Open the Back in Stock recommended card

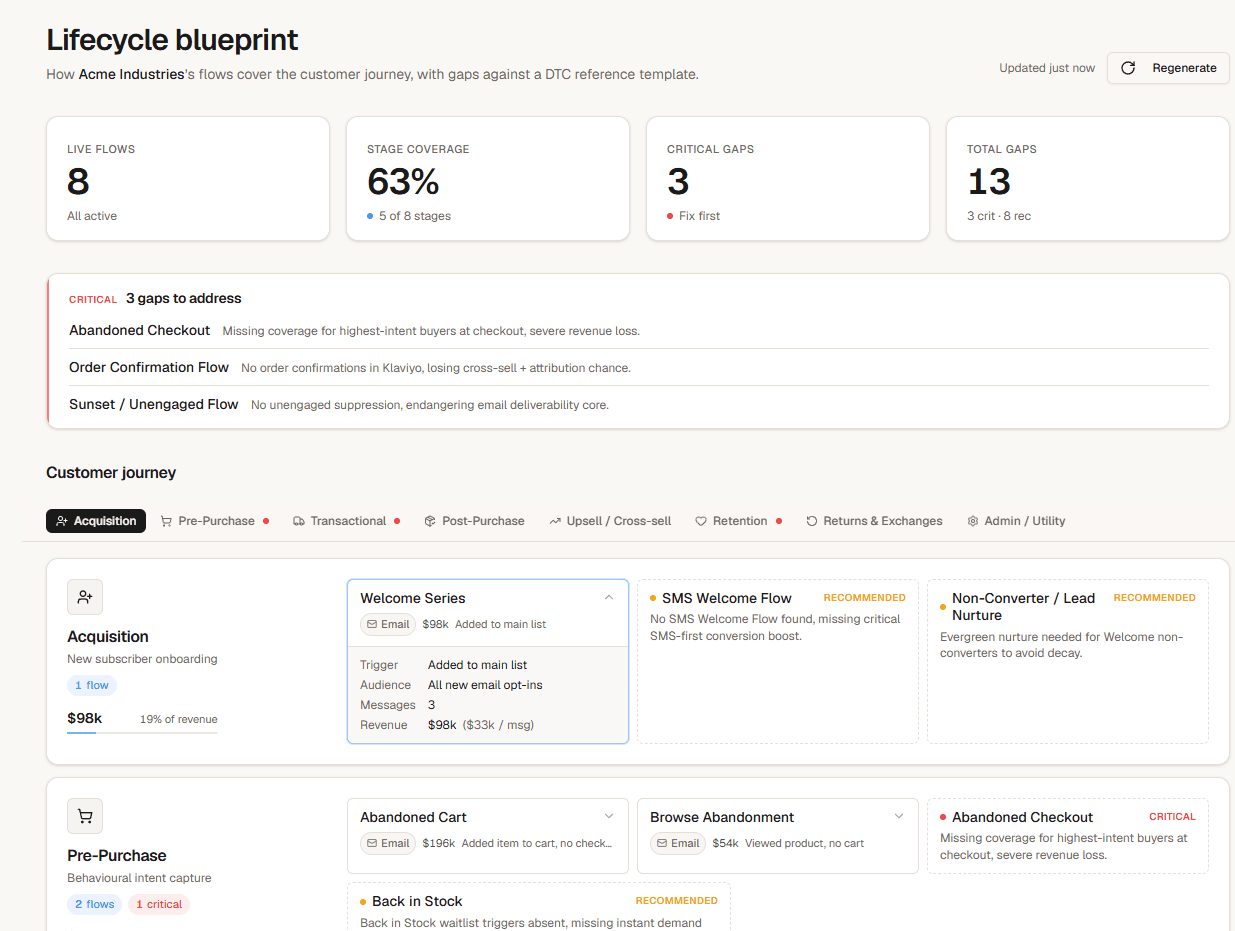[x=539, y=906]
